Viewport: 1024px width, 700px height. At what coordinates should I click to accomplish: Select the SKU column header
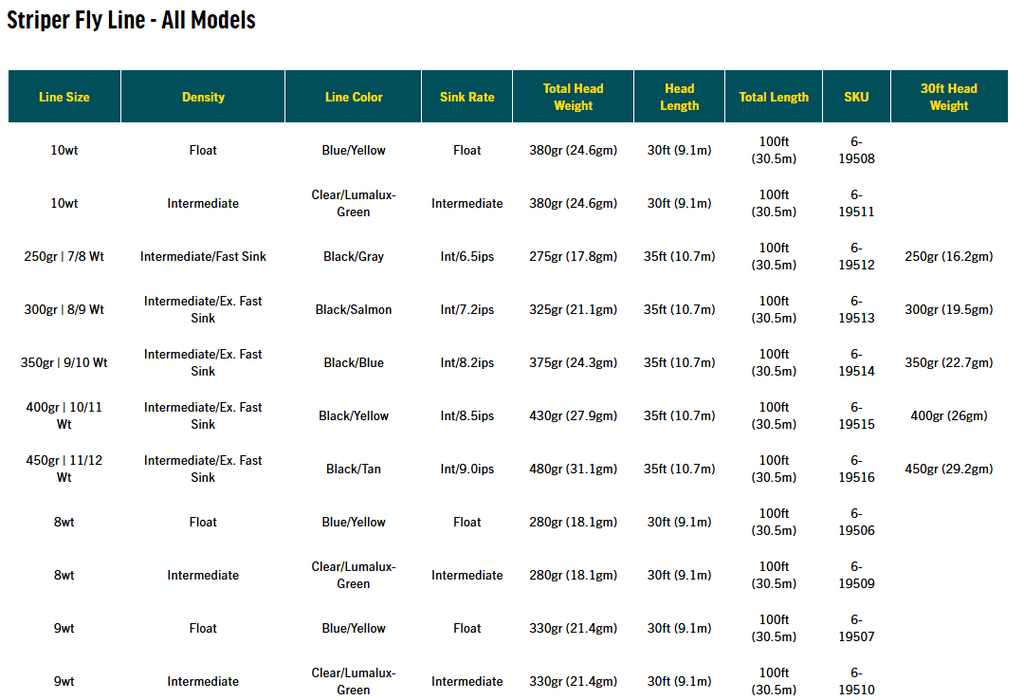click(856, 97)
